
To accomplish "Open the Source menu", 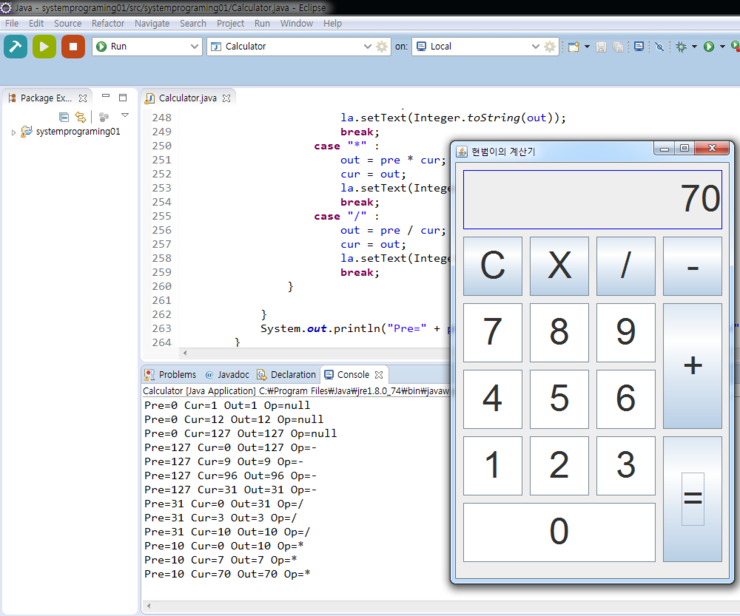I will point(67,23).
